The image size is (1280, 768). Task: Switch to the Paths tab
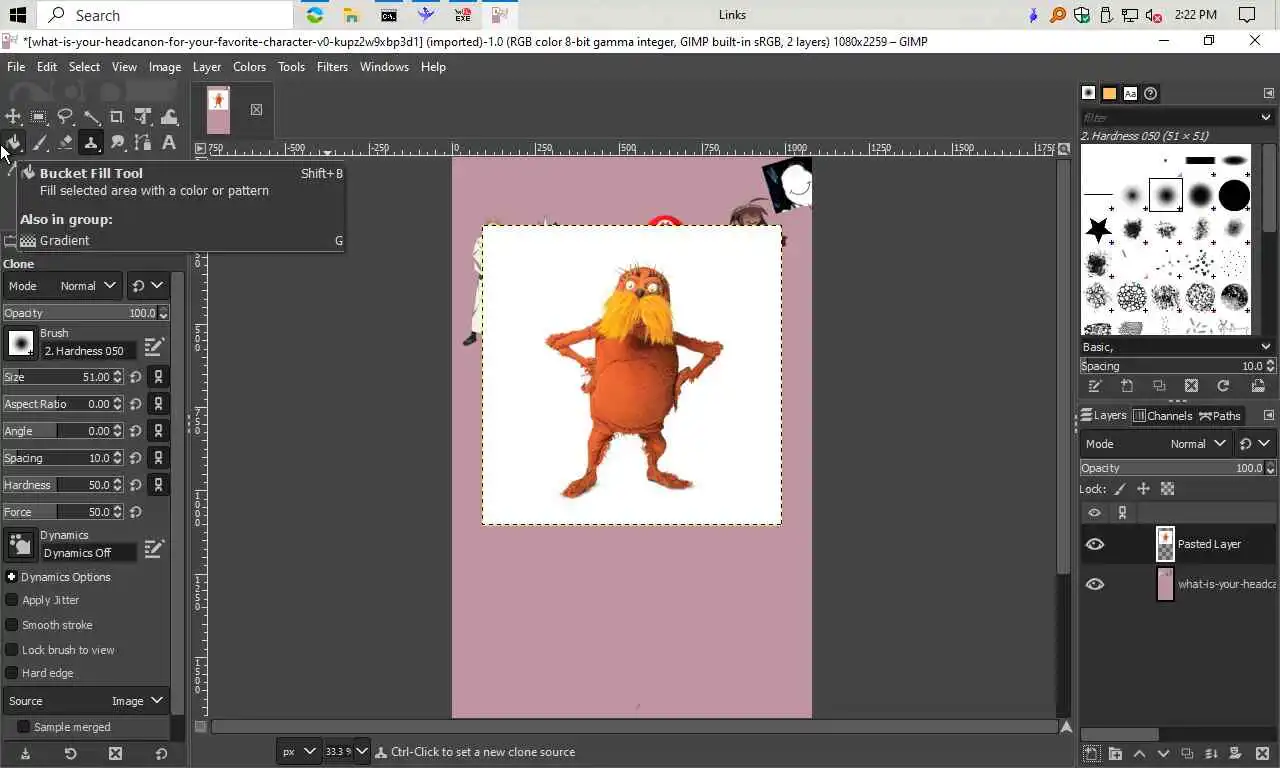click(1220, 416)
